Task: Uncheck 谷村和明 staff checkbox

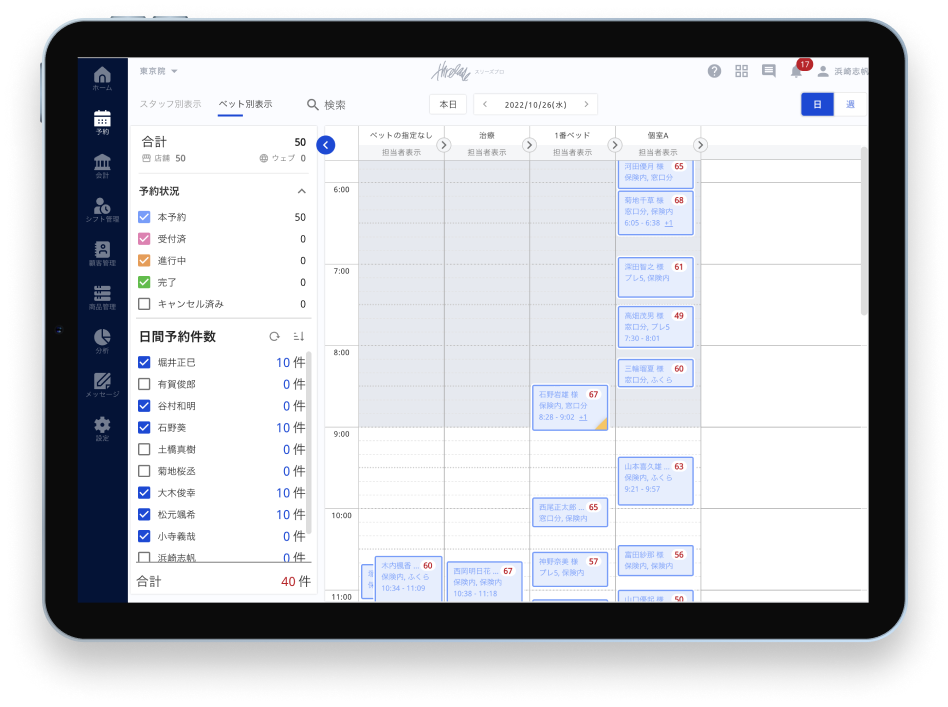Action: (144, 406)
